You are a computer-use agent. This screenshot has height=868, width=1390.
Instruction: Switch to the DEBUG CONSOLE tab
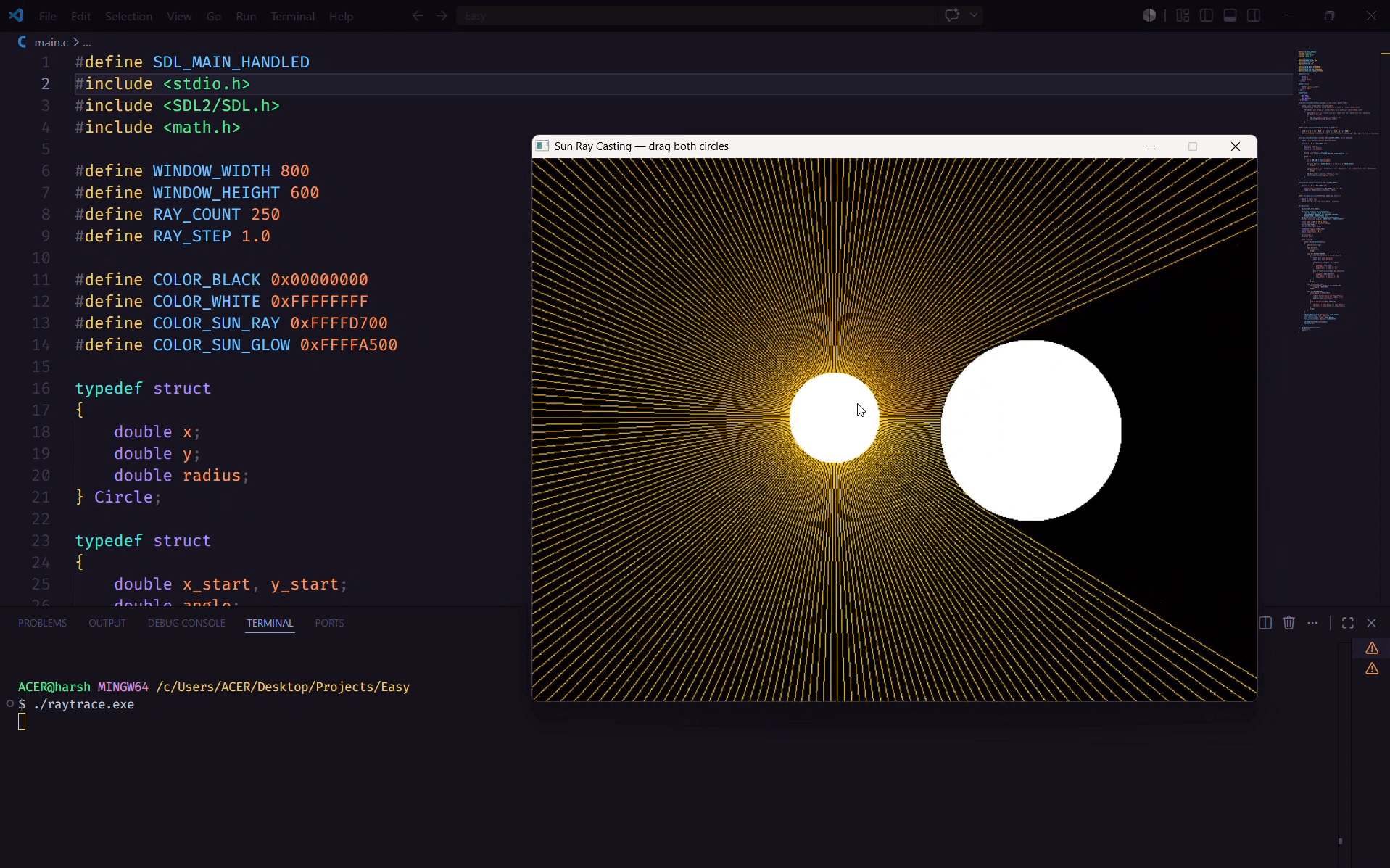tap(186, 623)
